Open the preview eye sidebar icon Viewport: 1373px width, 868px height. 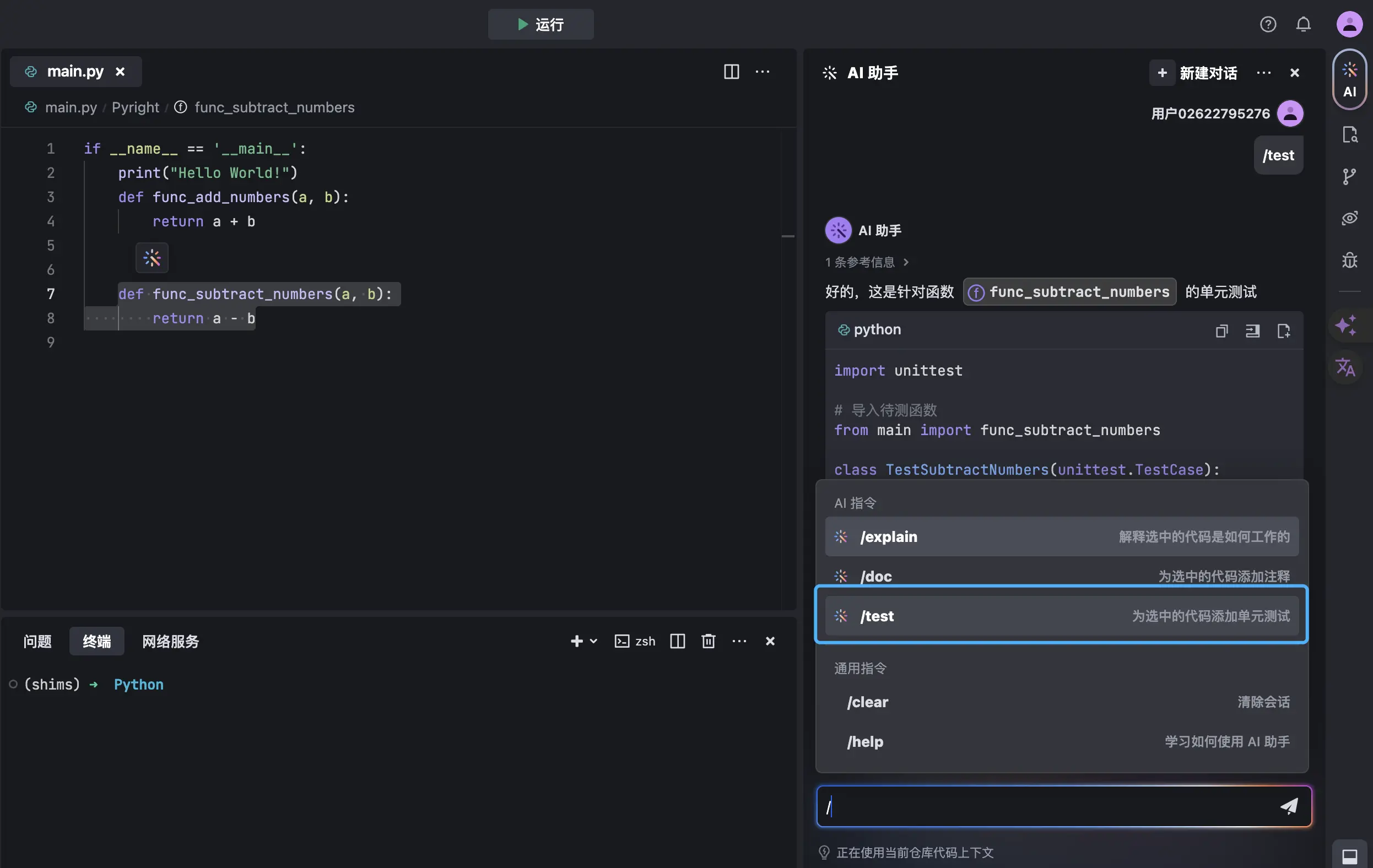pos(1350,218)
